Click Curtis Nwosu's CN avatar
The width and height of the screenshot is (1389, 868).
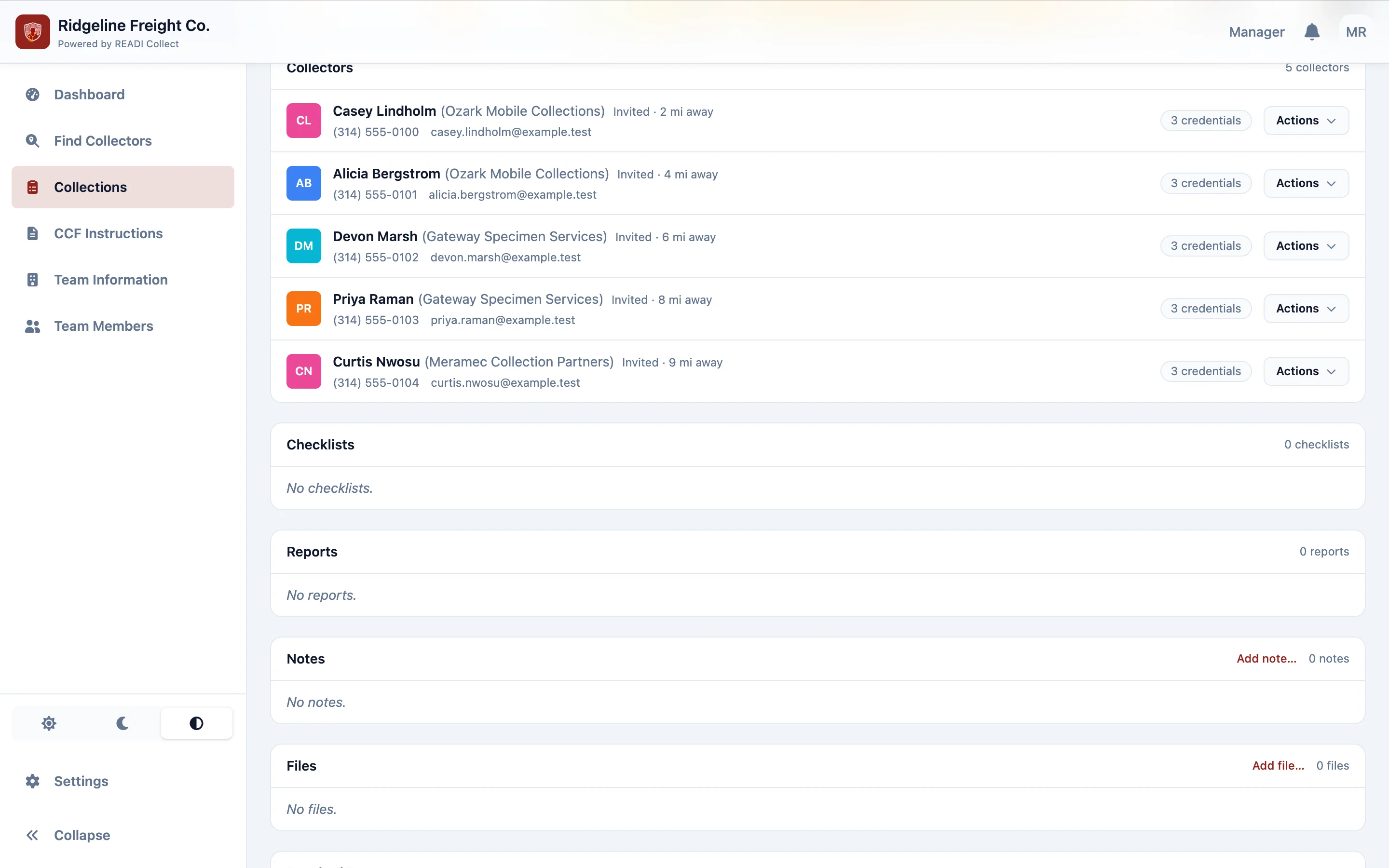coord(304,371)
